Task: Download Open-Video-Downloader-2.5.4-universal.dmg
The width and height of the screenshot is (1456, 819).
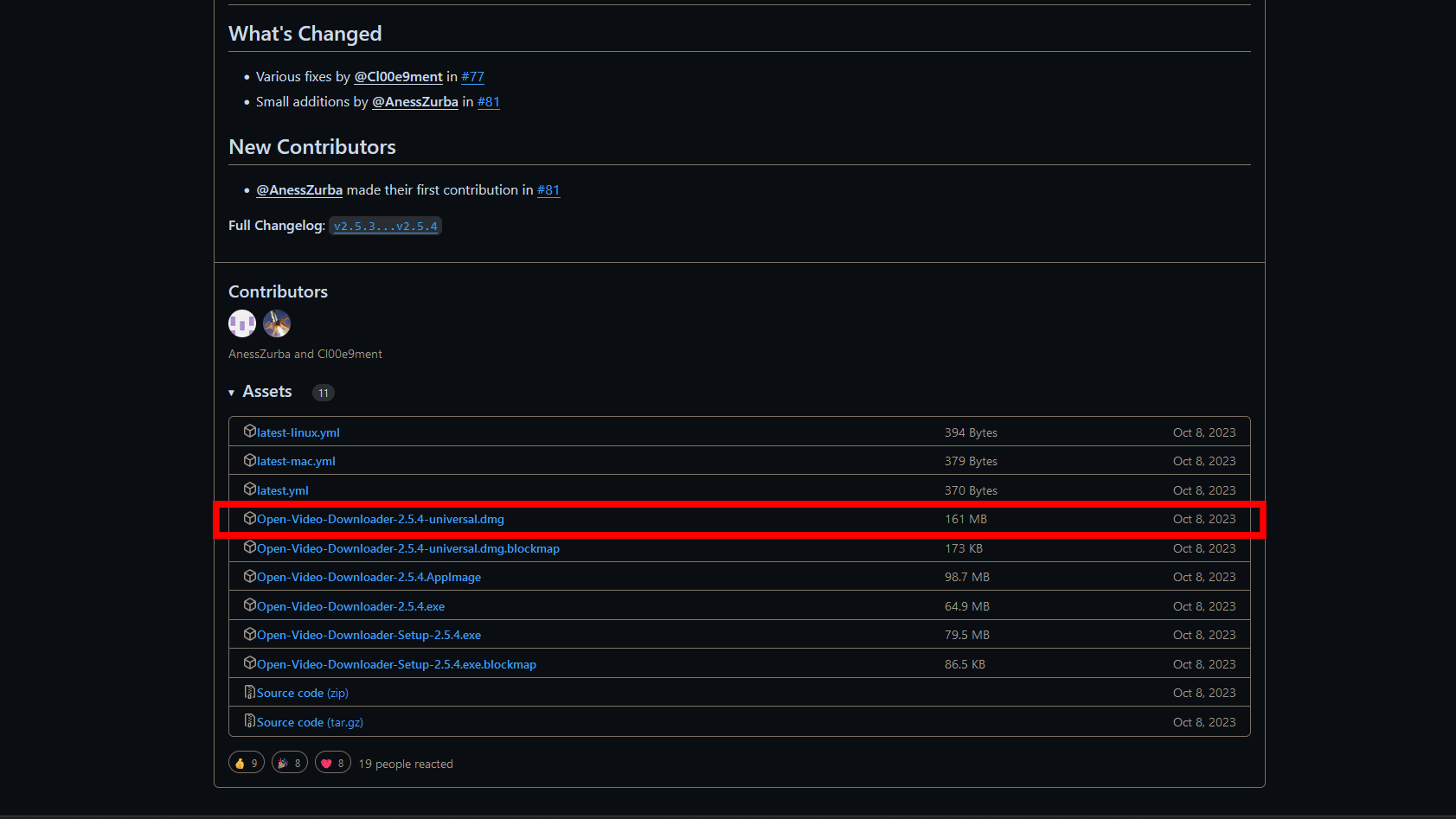Action: coord(381,519)
